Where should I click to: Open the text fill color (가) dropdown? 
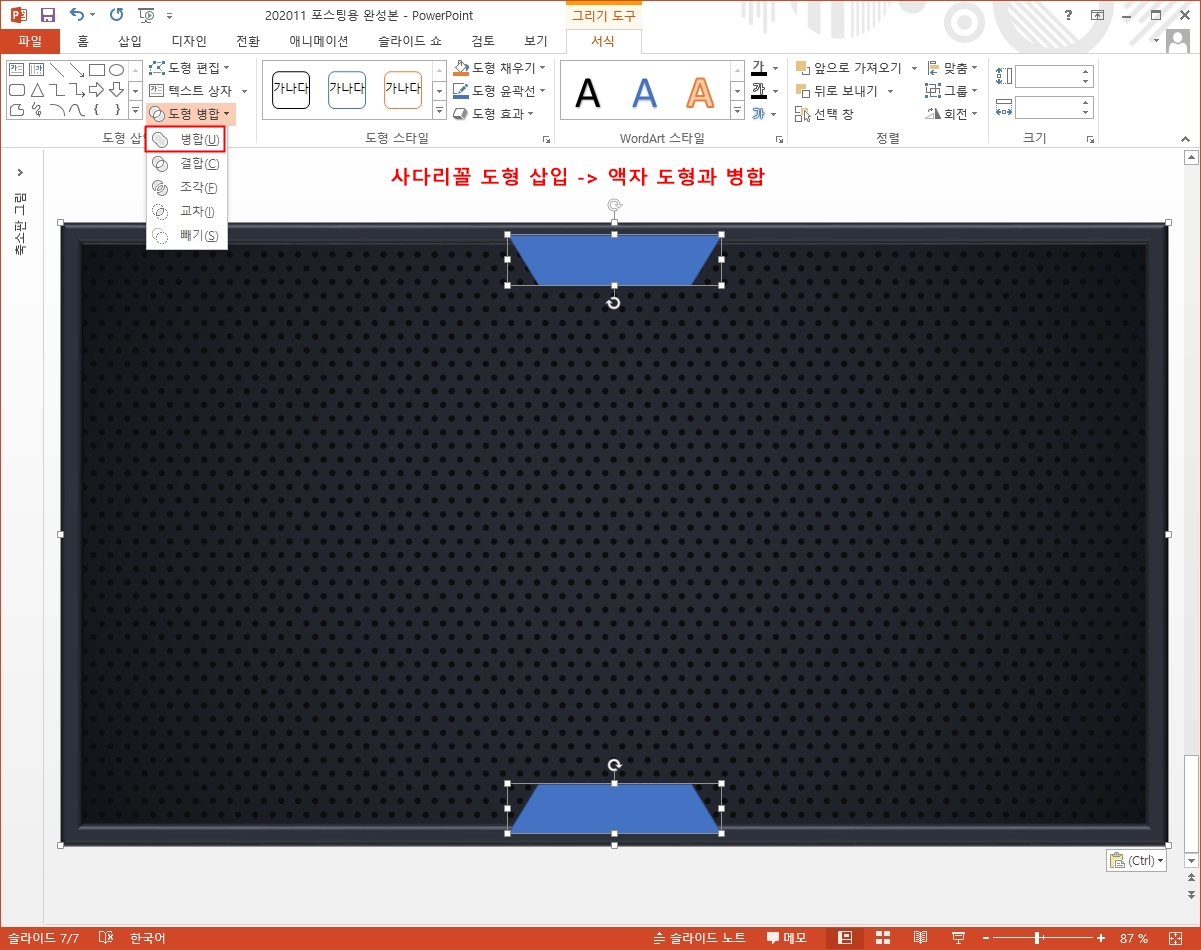[x=775, y=68]
